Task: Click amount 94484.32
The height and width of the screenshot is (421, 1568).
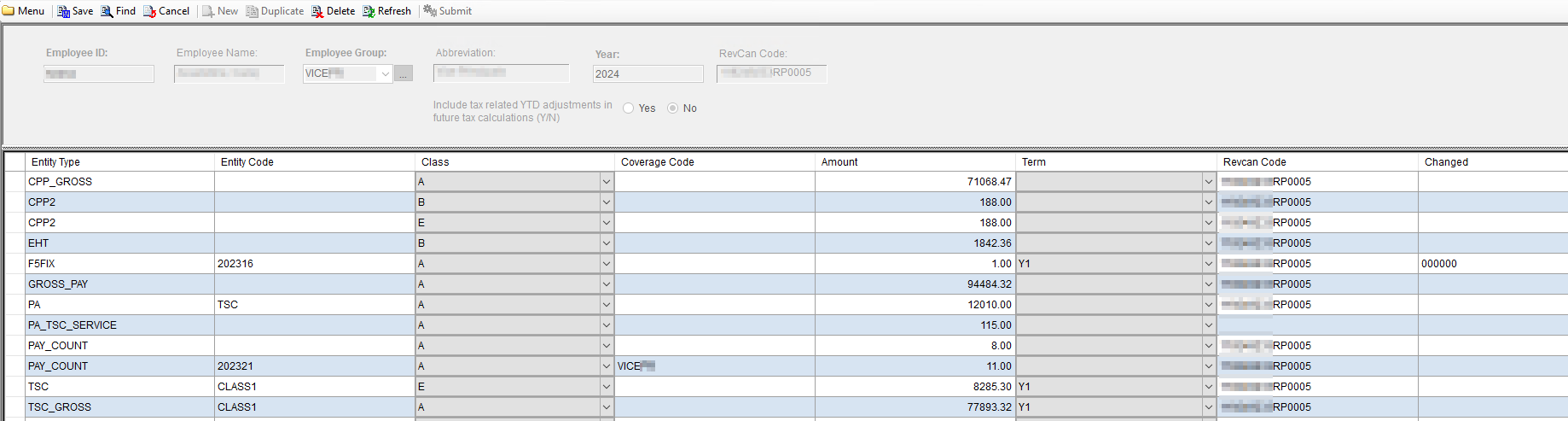Action: pyautogui.click(x=990, y=284)
